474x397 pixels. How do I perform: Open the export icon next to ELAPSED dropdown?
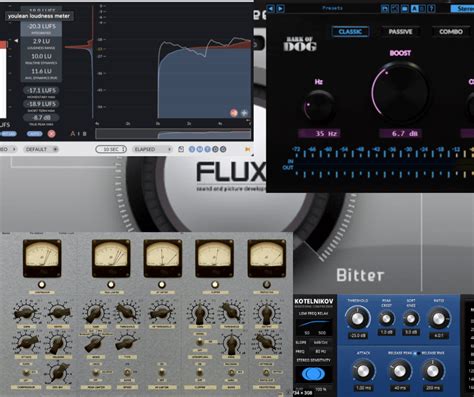click(x=181, y=149)
